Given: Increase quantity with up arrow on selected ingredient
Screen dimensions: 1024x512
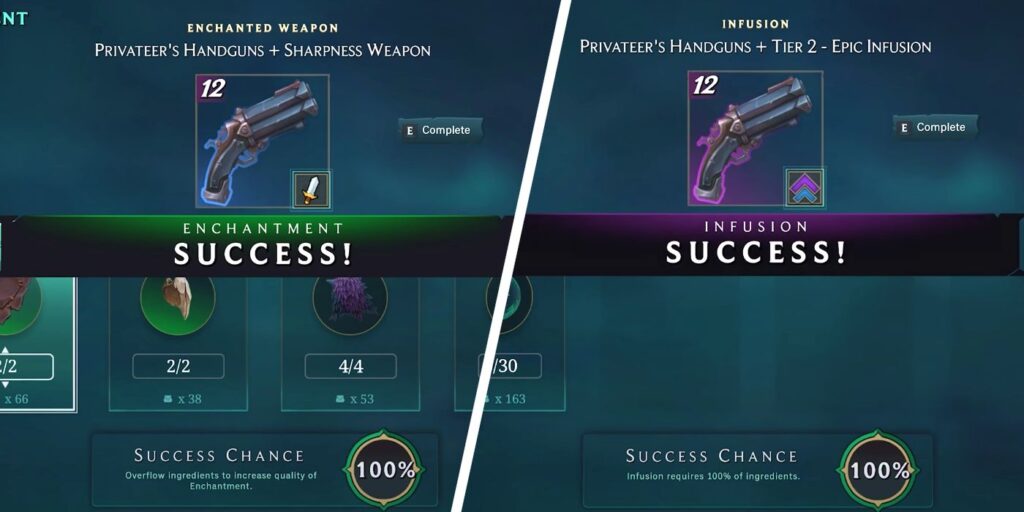Looking at the screenshot, I should [x=5, y=350].
